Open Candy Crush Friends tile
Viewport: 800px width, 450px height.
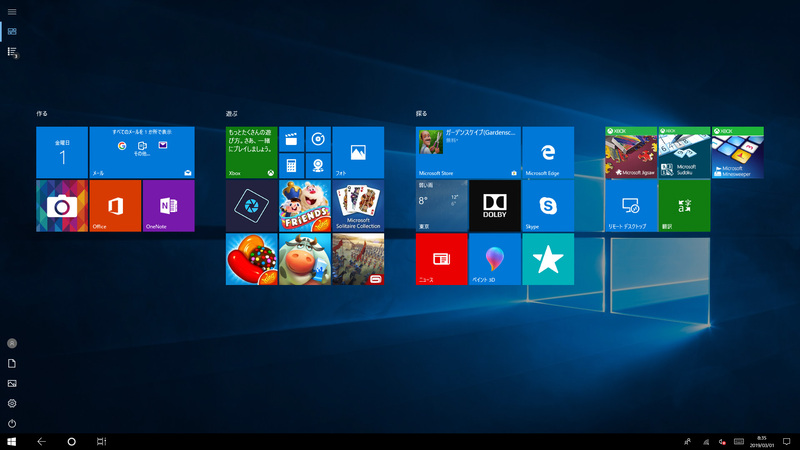(x=305, y=206)
